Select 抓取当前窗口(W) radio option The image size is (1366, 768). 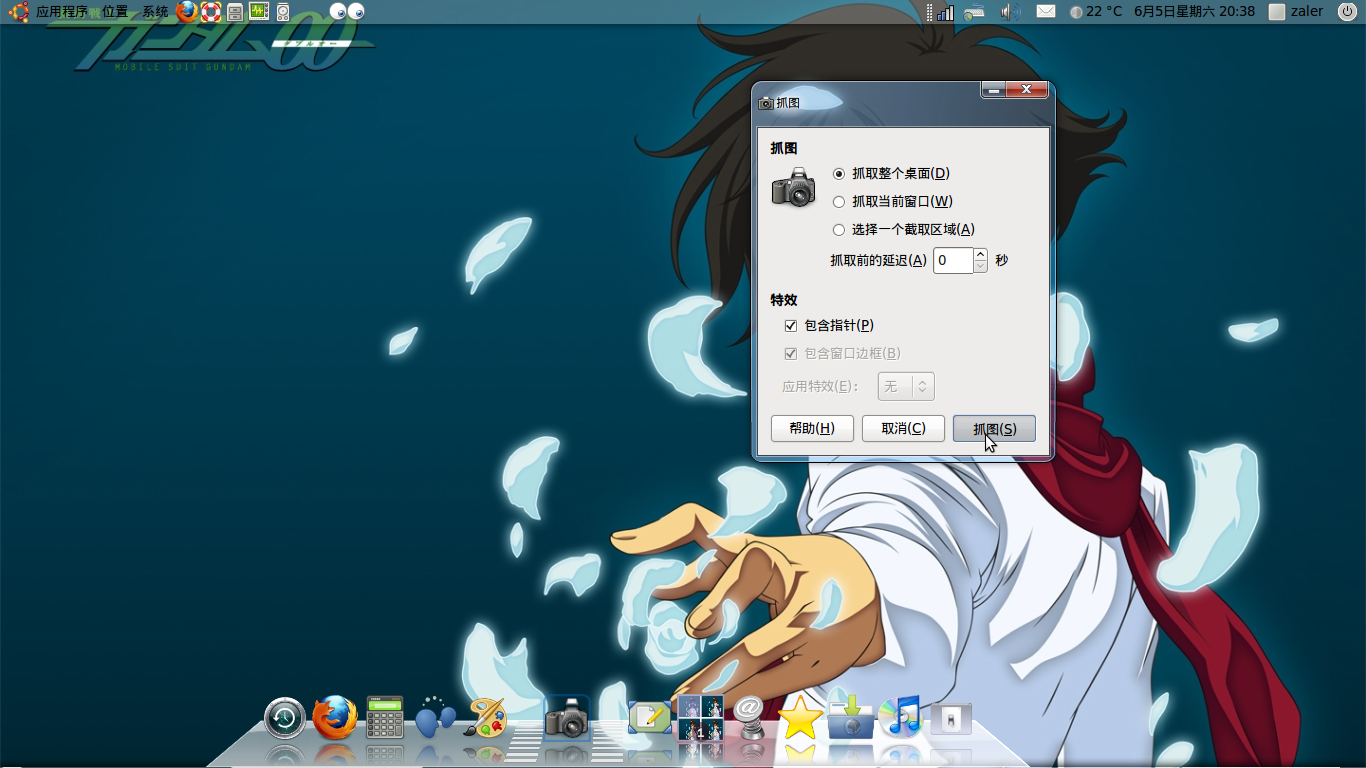(x=893, y=201)
